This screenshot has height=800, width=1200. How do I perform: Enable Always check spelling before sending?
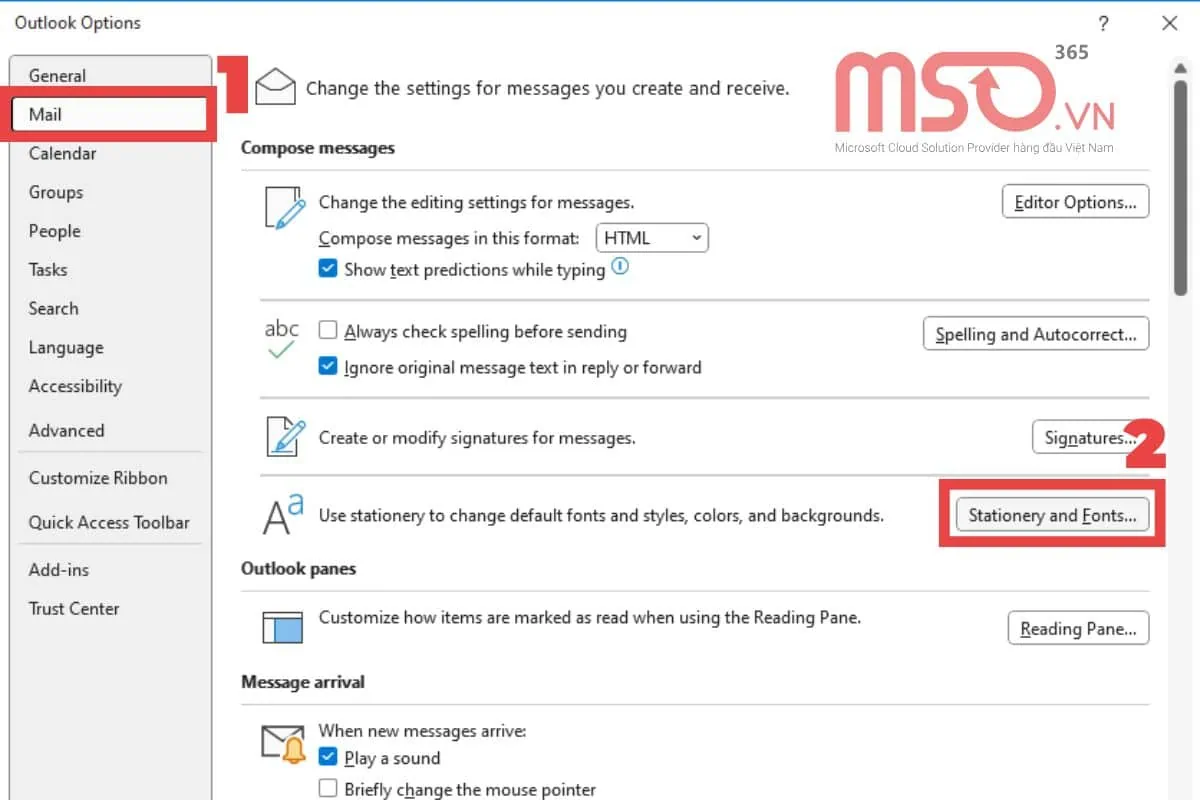[327, 331]
